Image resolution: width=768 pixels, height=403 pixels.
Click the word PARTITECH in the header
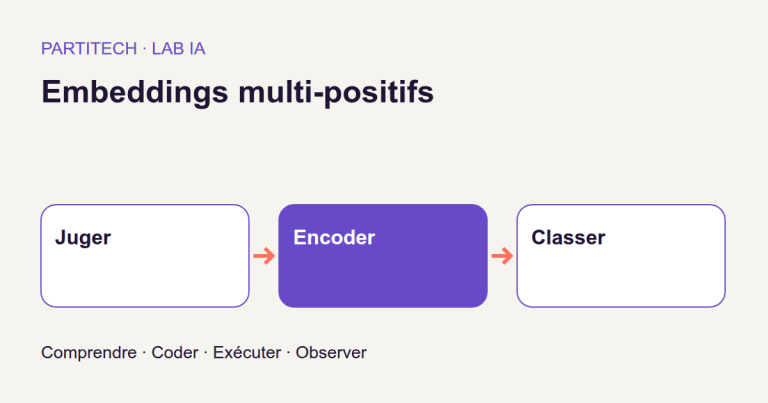[89, 48]
